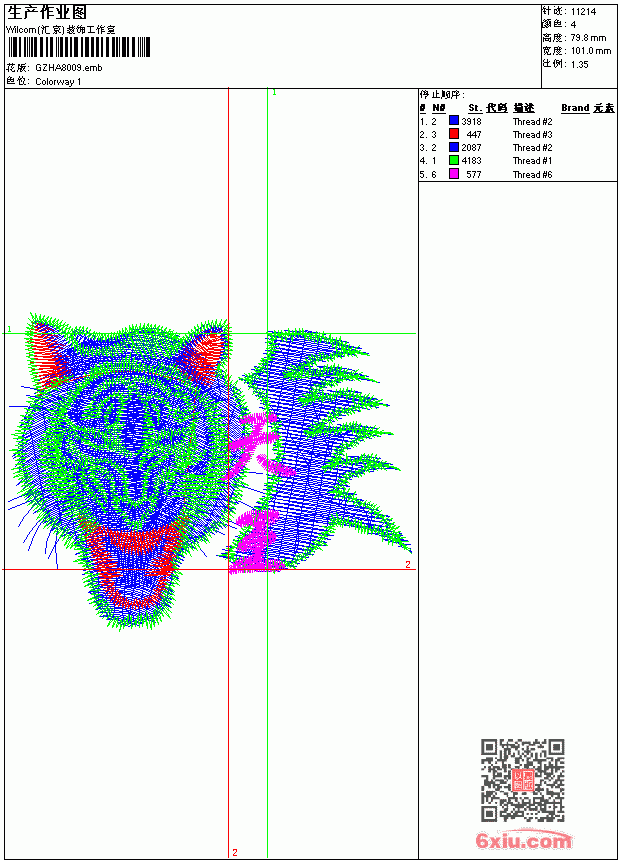Image resolution: width=620 pixels, height=860 pixels.
Task: Click the 79.8 mm height value
Action: point(588,38)
